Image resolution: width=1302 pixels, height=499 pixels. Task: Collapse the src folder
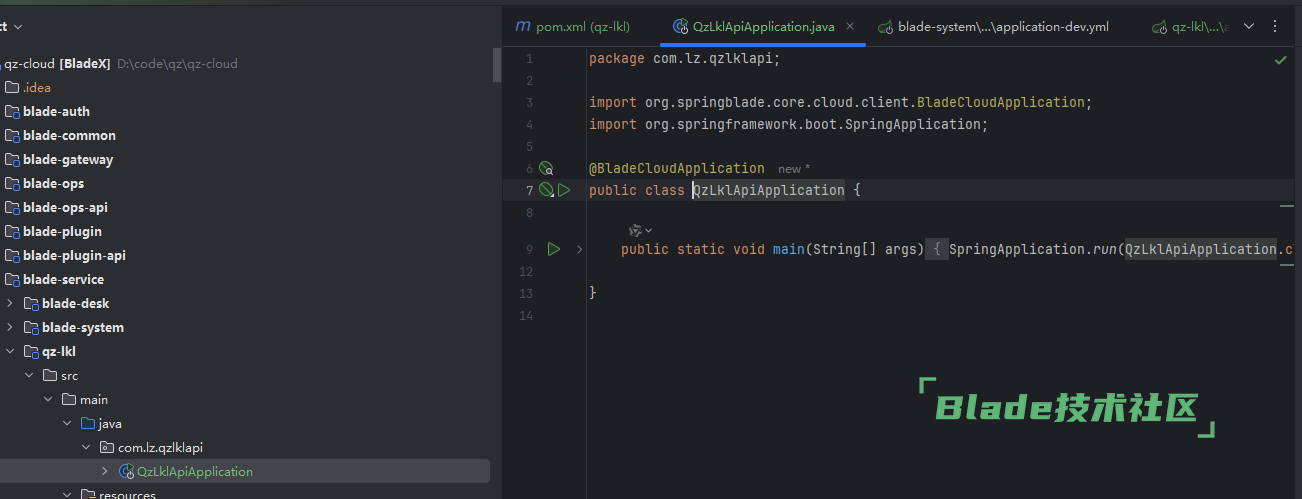click(29, 375)
